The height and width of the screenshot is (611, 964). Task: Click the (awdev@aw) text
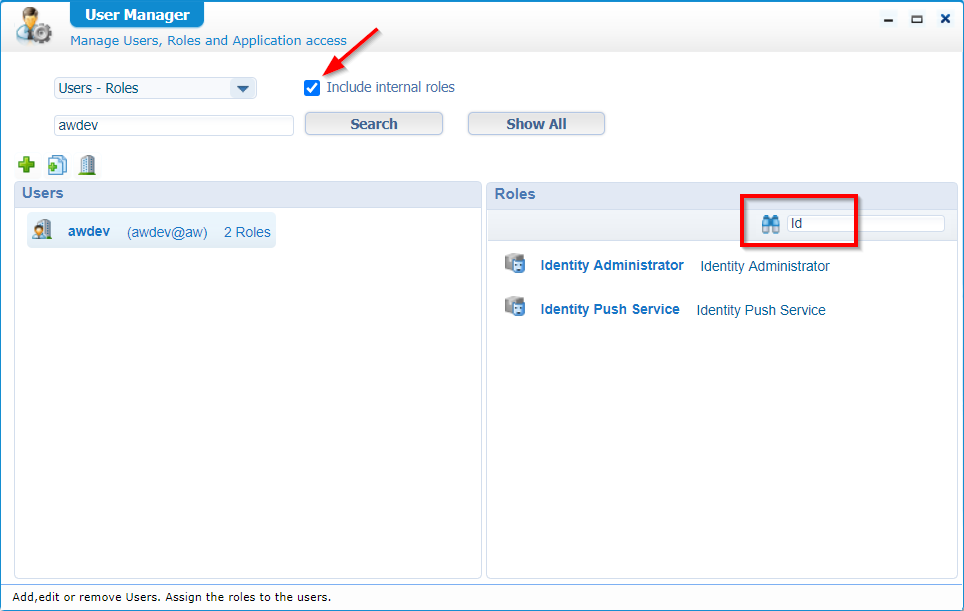click(167, 232)
